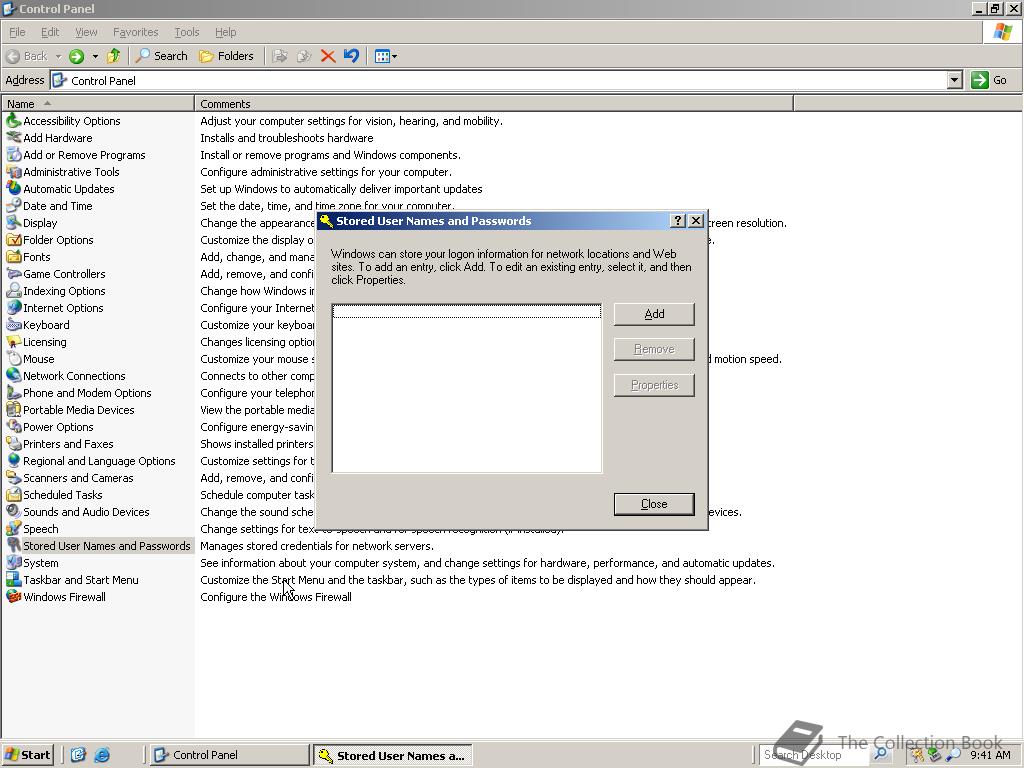Open Add Hardware icon
1024x768 pixels.
tap(14, 138)
